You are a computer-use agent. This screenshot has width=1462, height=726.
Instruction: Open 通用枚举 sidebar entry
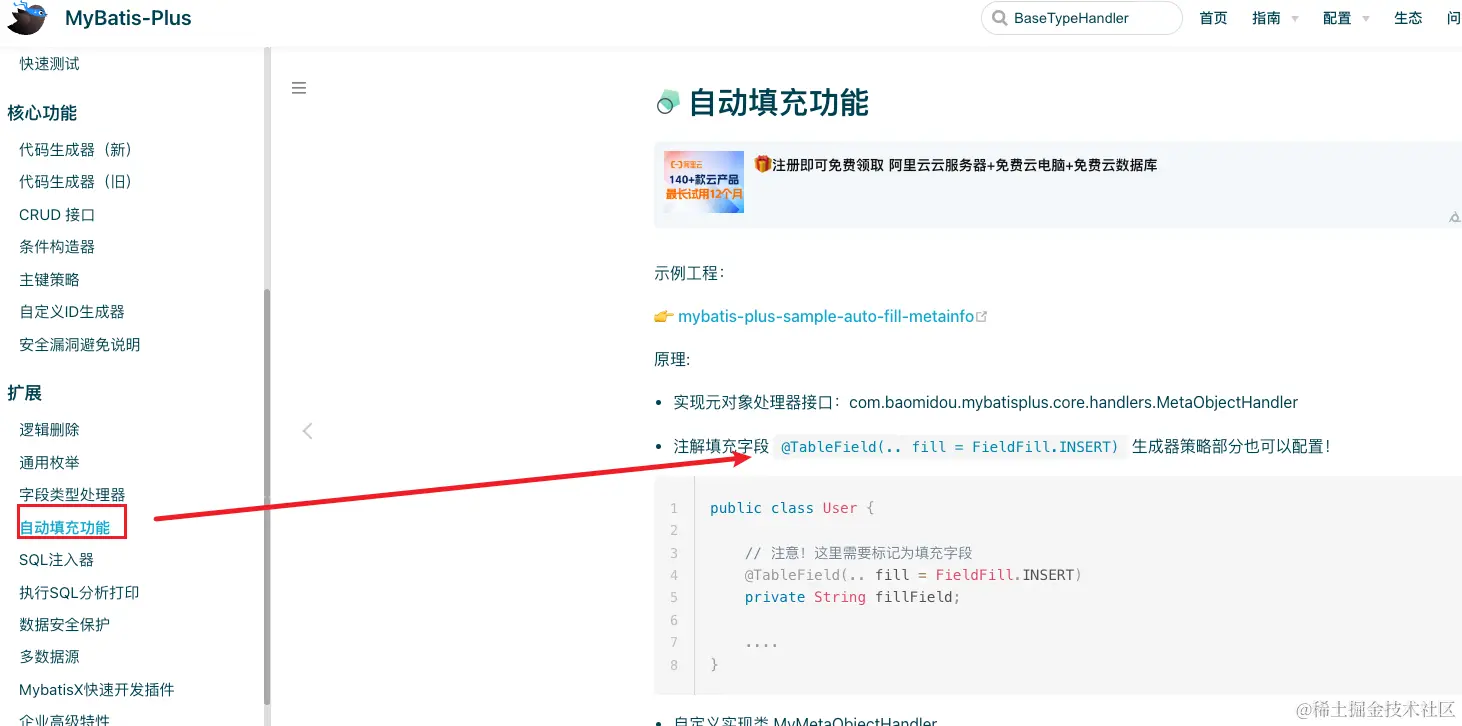click(49, 463)
